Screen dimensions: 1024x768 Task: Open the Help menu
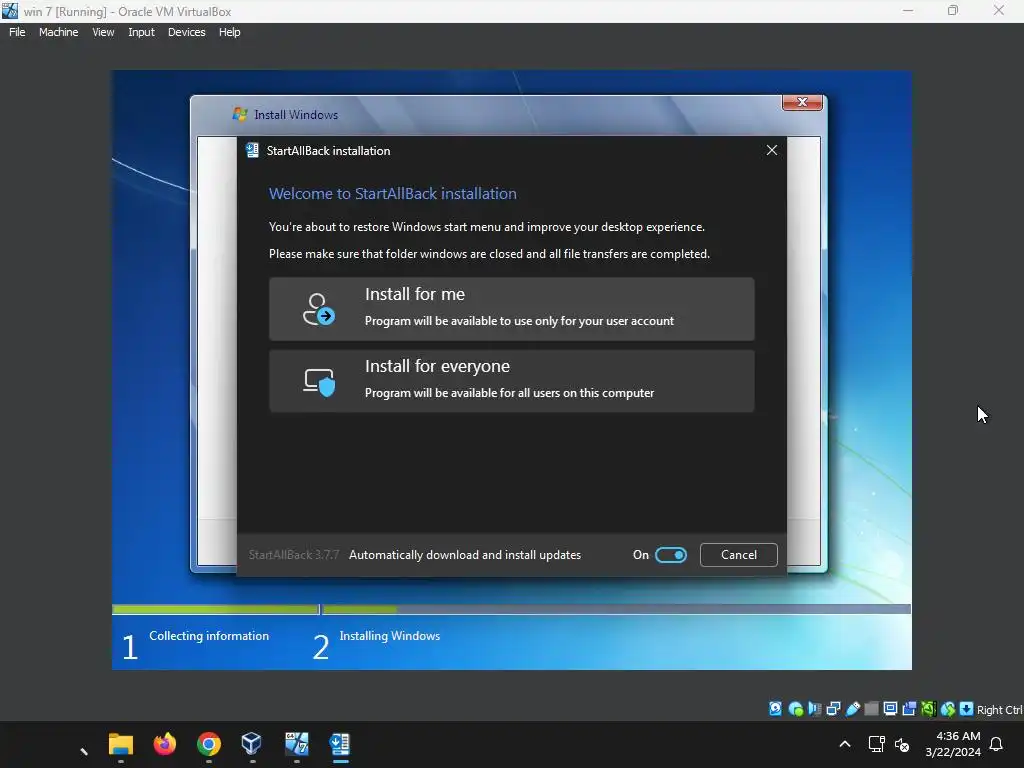[x=229, y=32]
